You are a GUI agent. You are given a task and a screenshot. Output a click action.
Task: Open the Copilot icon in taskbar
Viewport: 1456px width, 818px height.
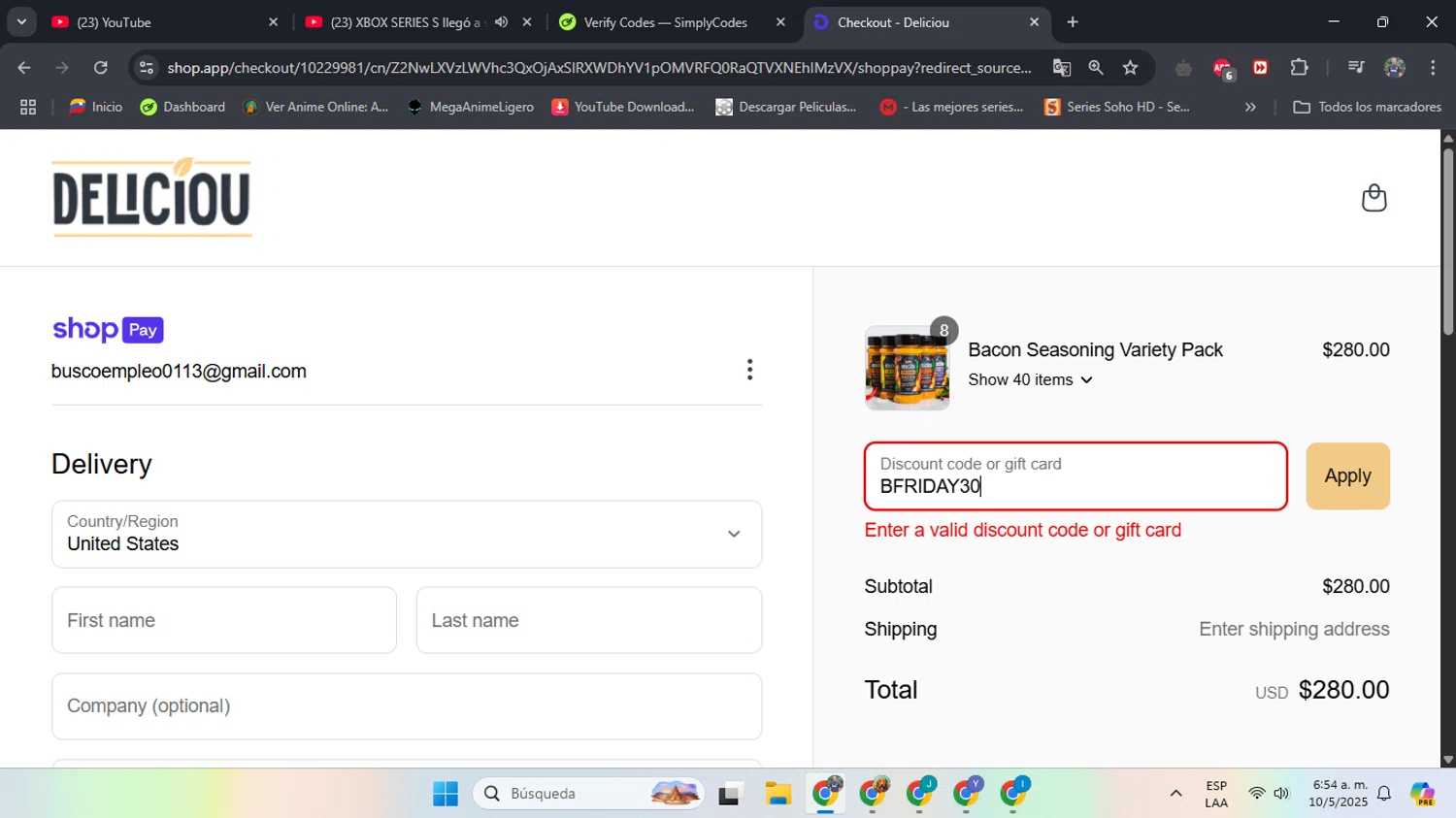click(x=1423, y=794)
